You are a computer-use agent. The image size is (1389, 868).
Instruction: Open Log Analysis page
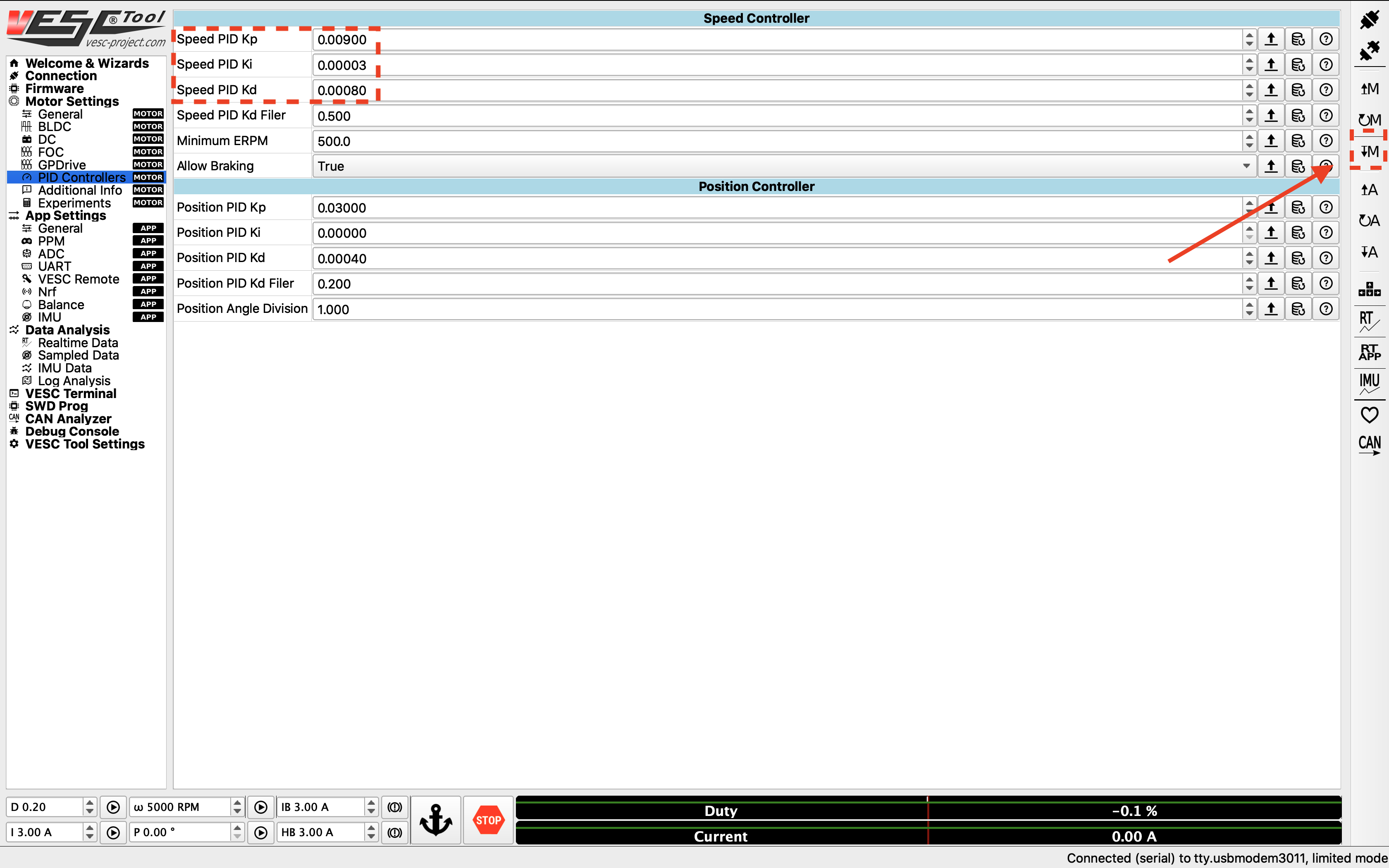coord(74,381)
